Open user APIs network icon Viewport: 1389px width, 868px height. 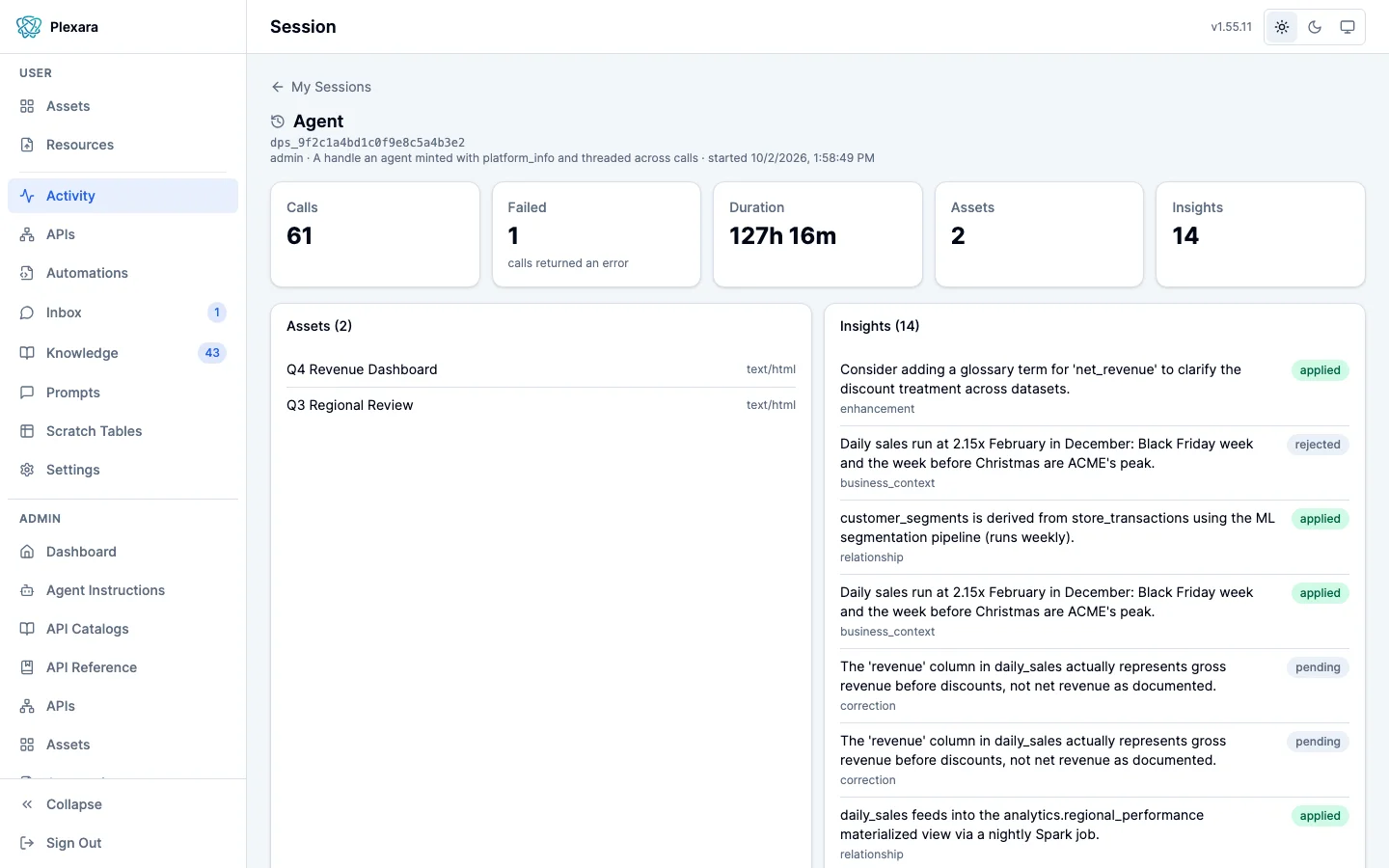coord(27,234)
